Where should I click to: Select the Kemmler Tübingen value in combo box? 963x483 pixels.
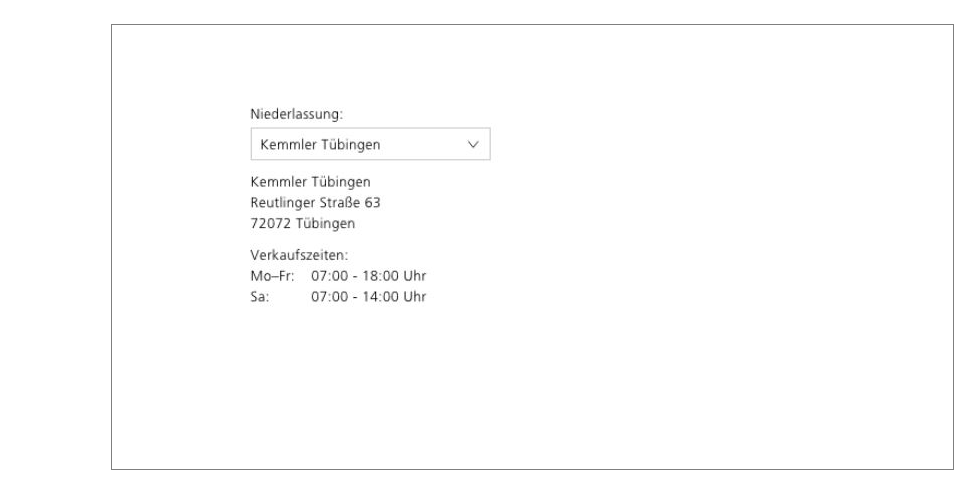(320, 144)
